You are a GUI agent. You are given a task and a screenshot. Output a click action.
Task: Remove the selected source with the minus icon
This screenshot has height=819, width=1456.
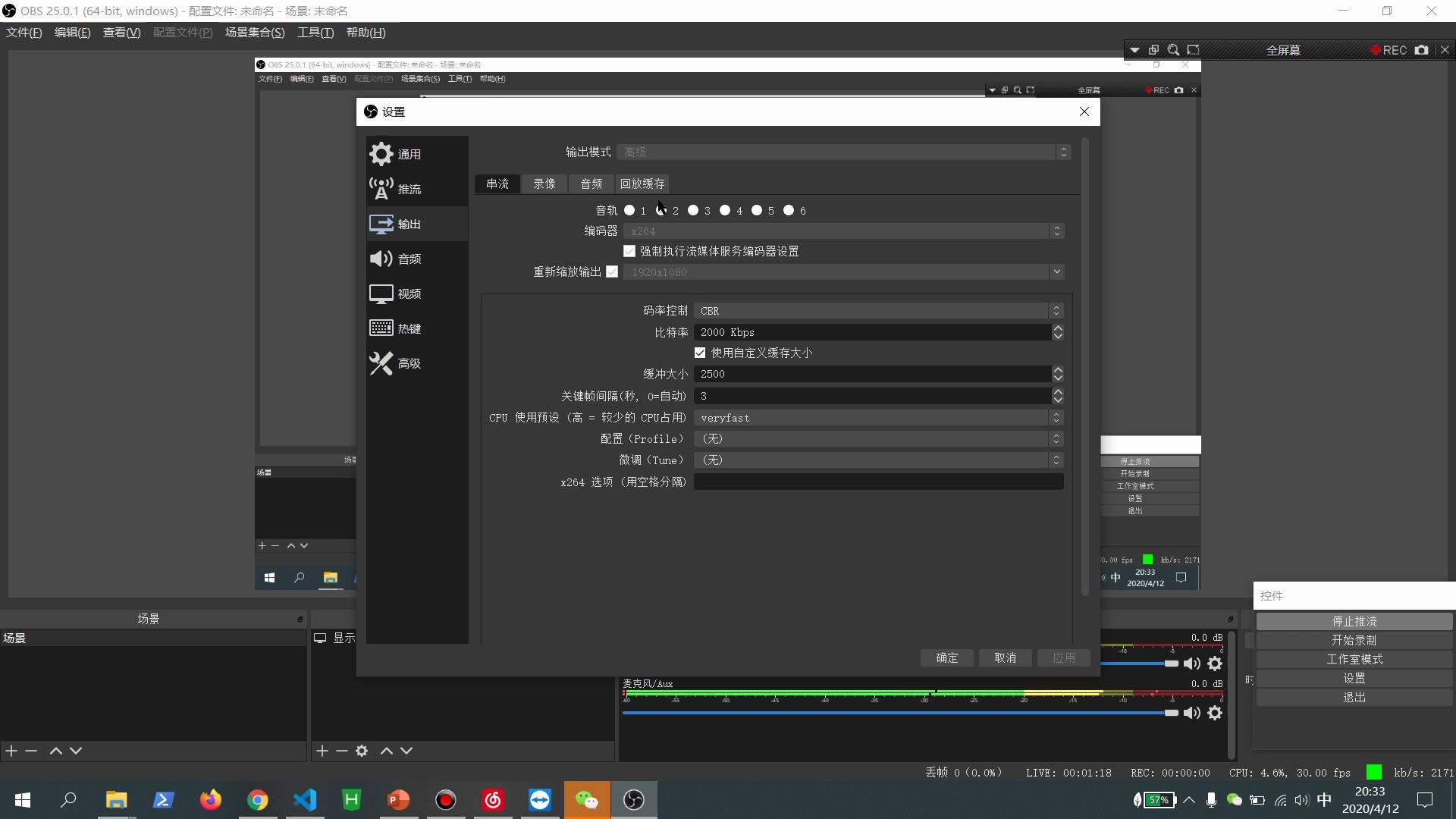point(342,751)
